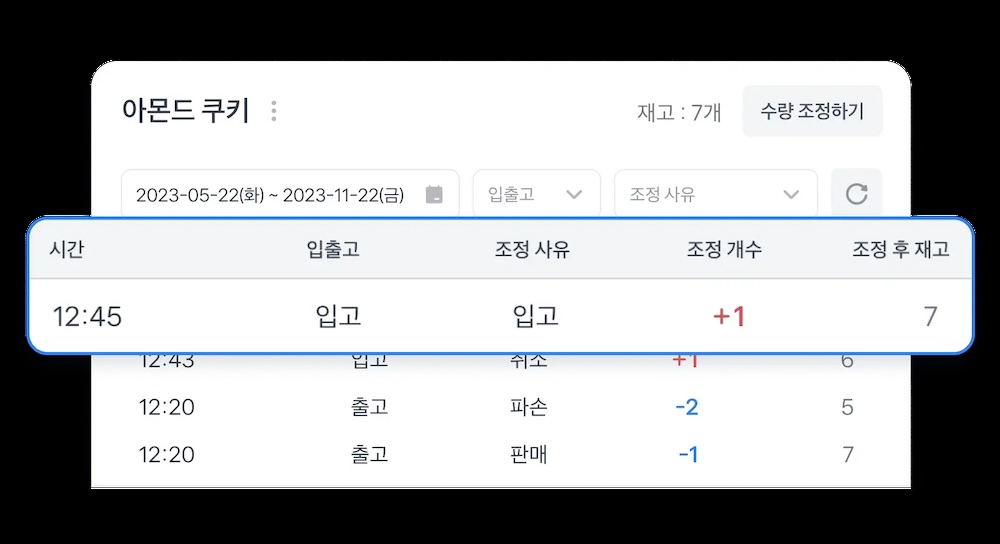Click the refresh icon button
Image resolution: width=1000 pixels, height=544 pixels.
click(856, 194)
